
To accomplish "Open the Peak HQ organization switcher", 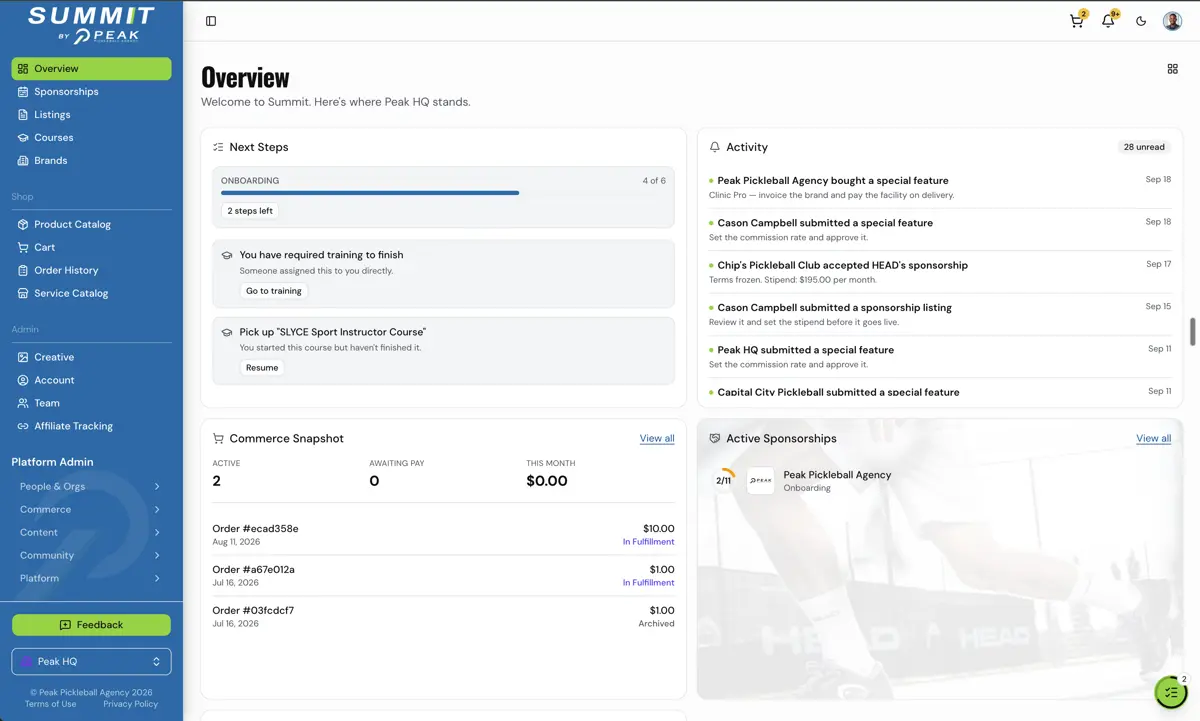I will 91,662.
